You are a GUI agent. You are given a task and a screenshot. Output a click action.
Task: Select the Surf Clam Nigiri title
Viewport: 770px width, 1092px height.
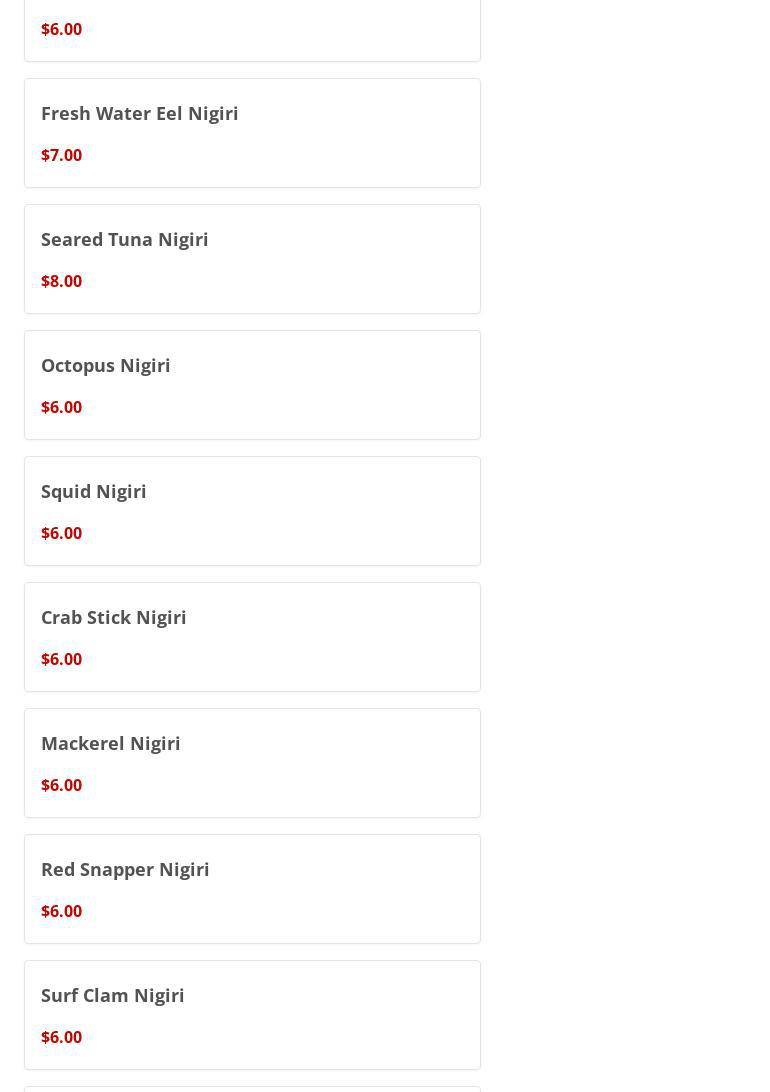tap(113, 996)
